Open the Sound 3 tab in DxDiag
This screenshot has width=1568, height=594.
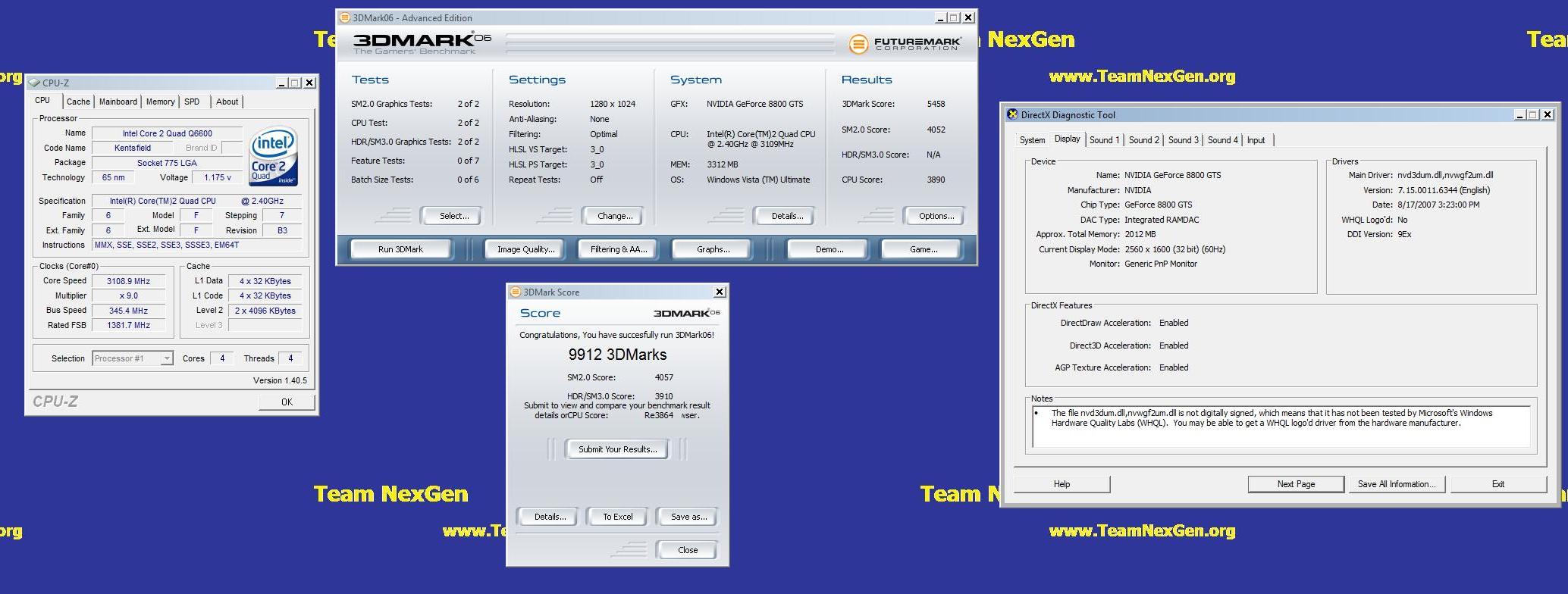pyautogui.click(x=1183, y=140)
